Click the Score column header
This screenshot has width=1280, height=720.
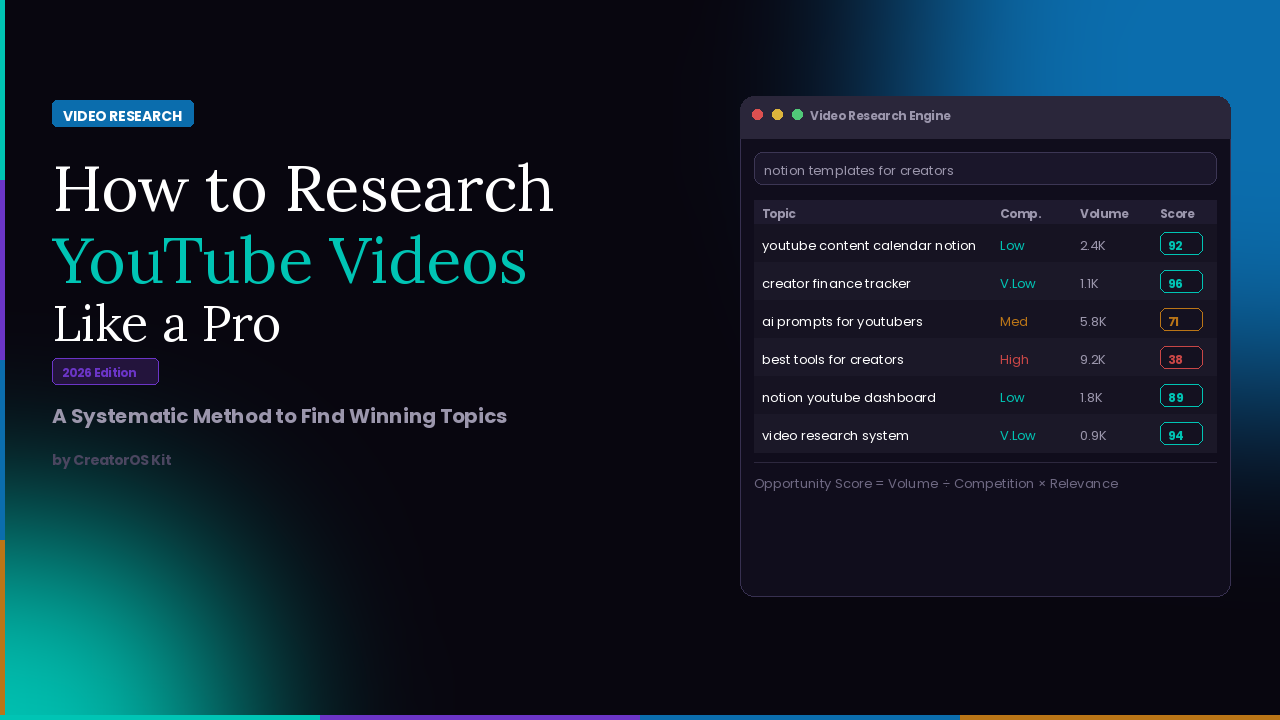[1177, 213]
